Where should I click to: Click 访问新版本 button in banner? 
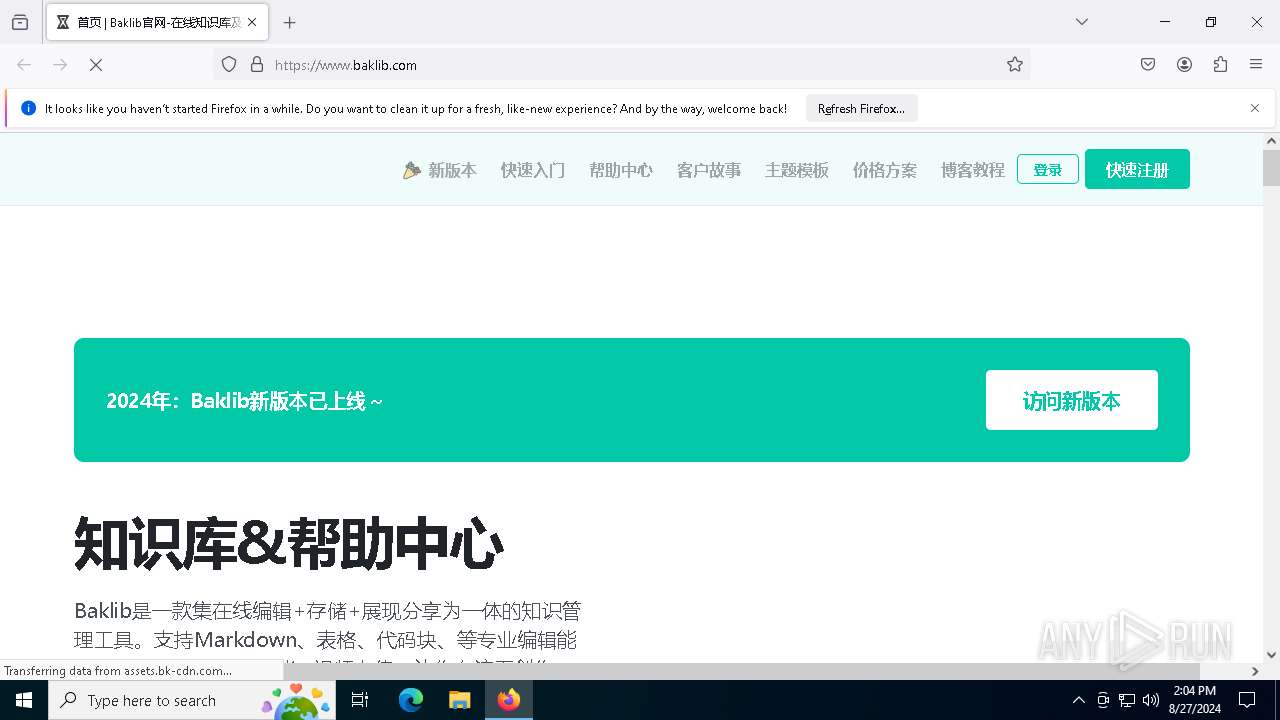1072,400
